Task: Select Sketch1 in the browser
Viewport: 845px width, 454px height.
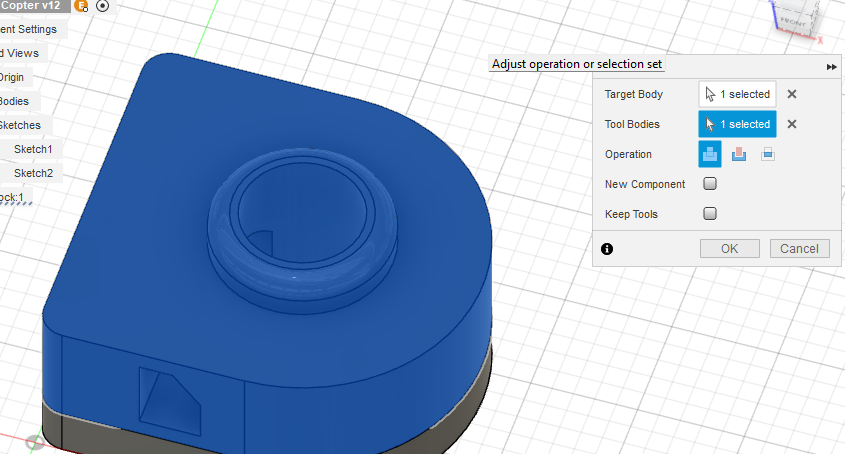Action: tap(33, 149)
